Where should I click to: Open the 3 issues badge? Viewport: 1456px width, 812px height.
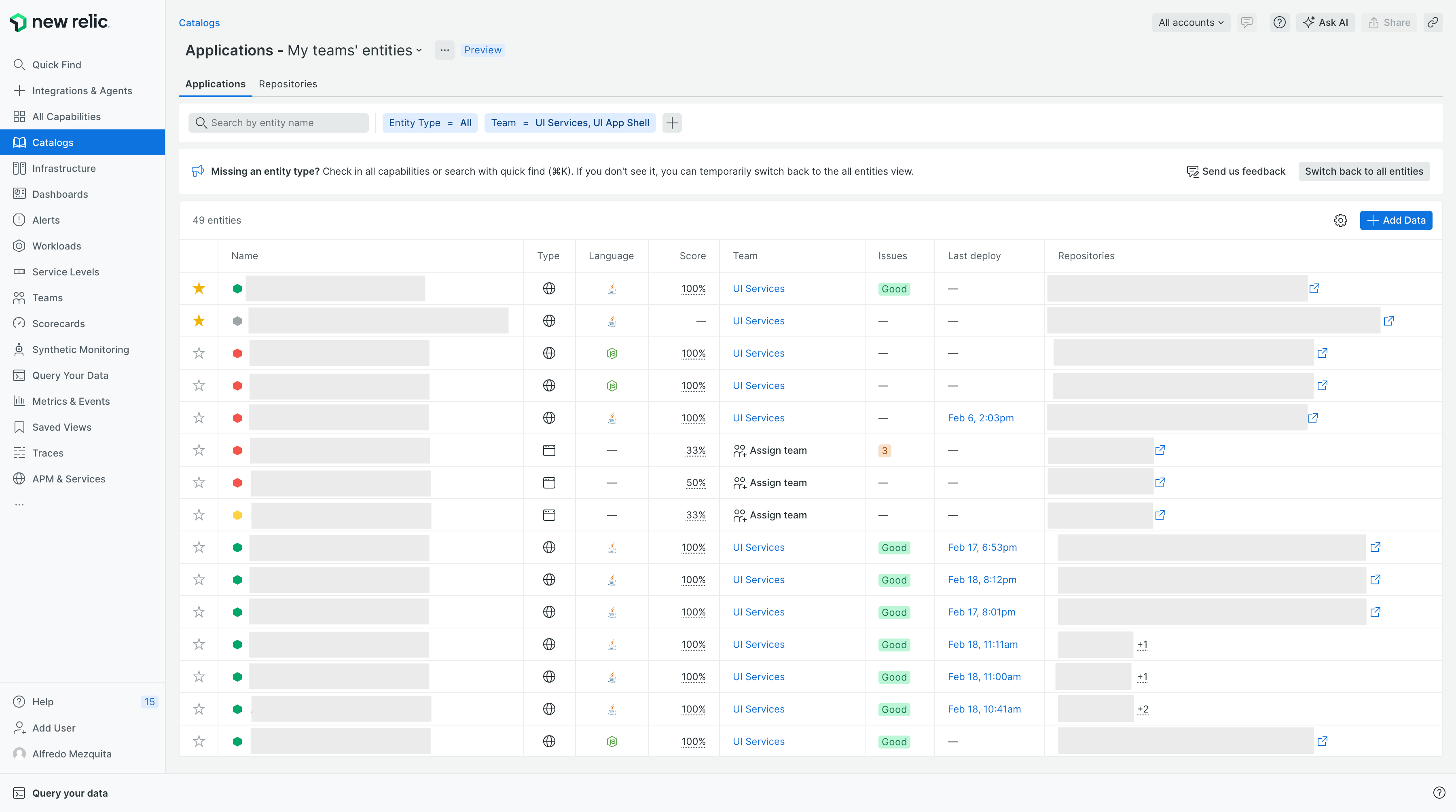pos(885,451)
